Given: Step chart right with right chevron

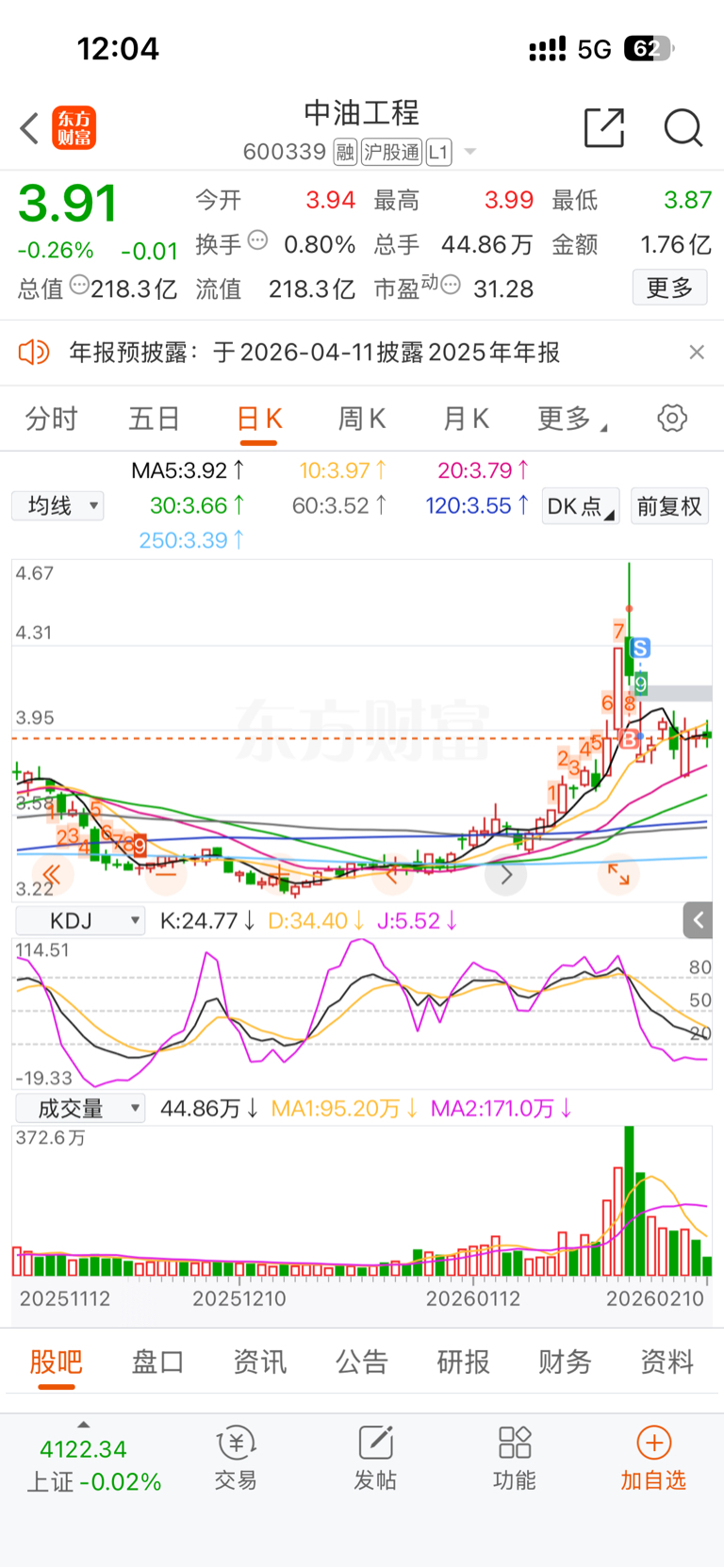Looking at the screenshot, I should (x=506, y=875).
